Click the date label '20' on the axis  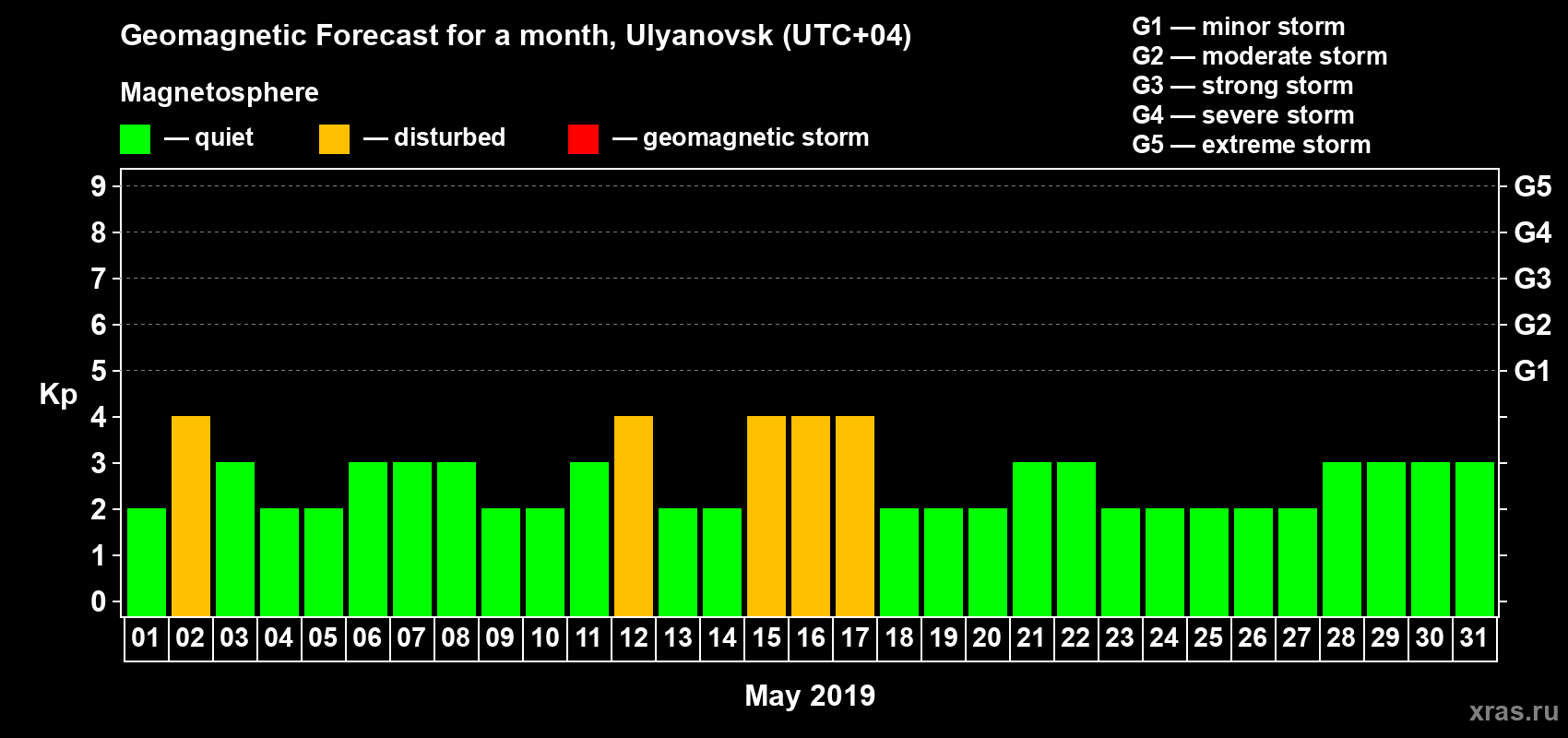pos(987,638)
